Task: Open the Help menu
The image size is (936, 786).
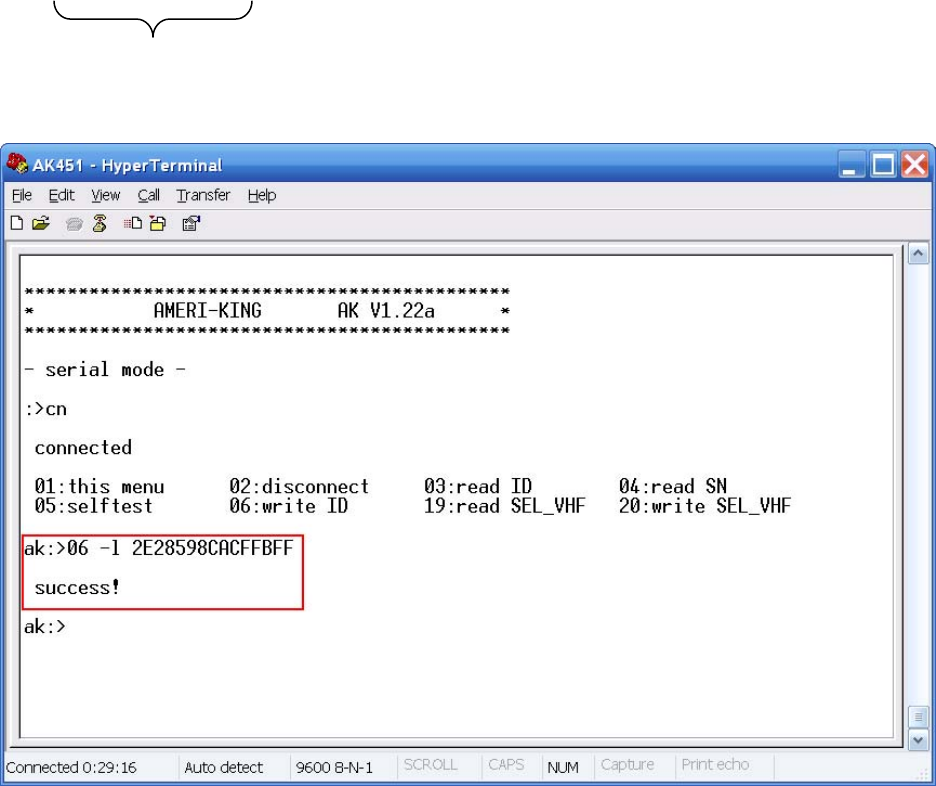Action: tap(262, 196)
